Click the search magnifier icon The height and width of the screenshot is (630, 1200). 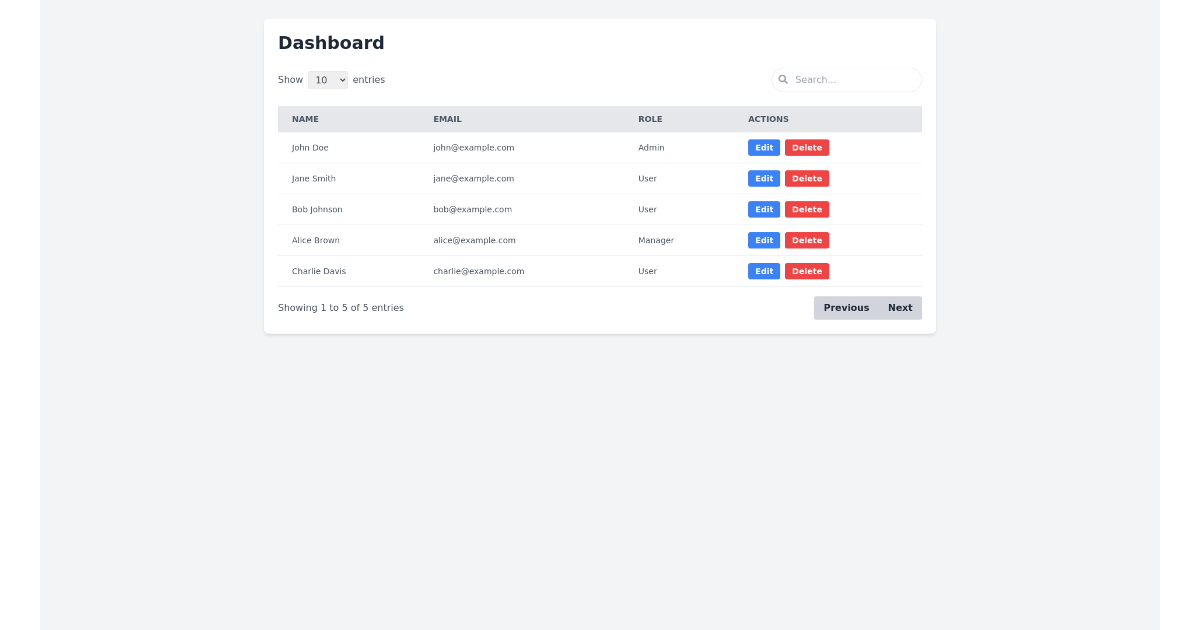[783, 79]
